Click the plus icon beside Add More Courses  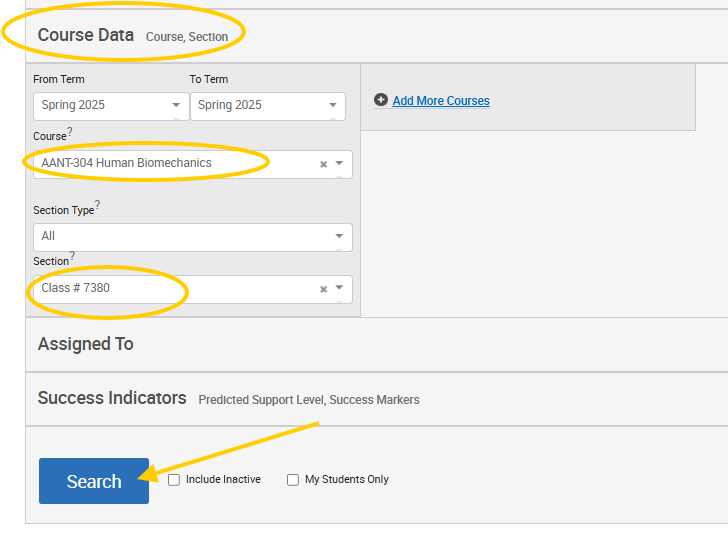click(x=380, y=100)
